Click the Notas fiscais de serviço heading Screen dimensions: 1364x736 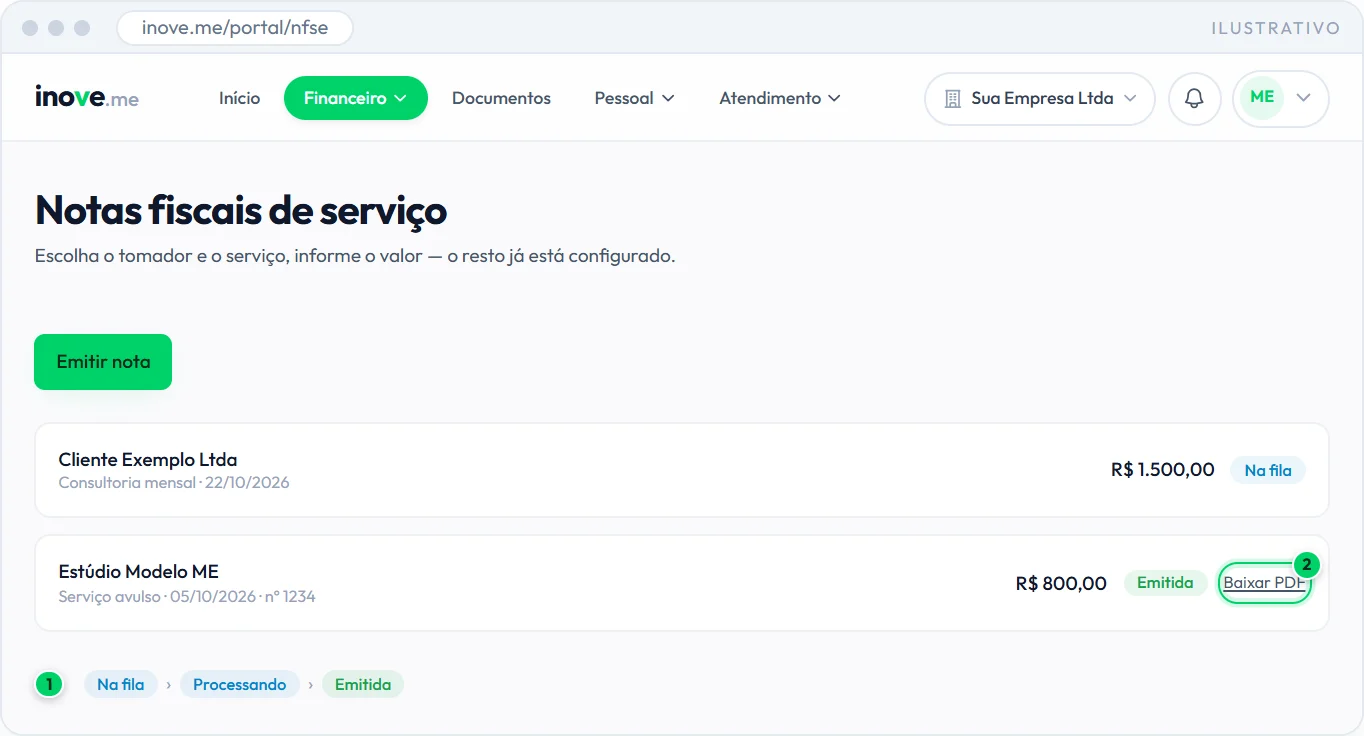[x=241, y=211]
